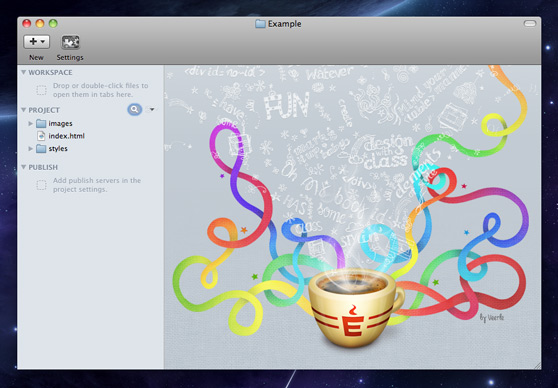Click the PUBLISH placeholder dashed icon
This screenshot has height=388, width=558.
click(41, 185)
